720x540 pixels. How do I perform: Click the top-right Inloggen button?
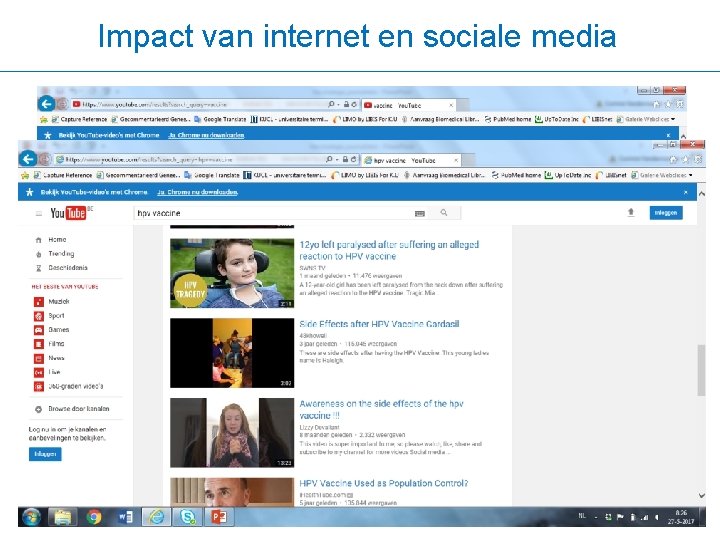(x=666, y=213)
